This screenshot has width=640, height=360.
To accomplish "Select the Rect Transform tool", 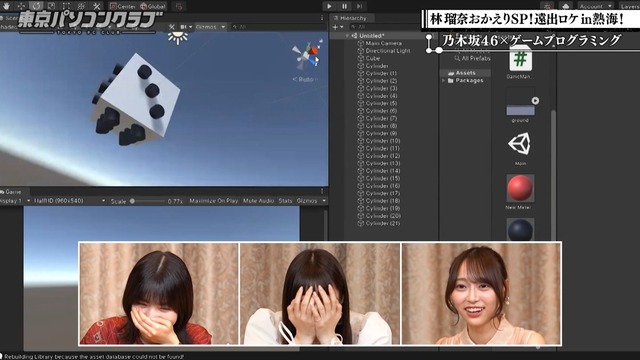I will click(67, 6).
